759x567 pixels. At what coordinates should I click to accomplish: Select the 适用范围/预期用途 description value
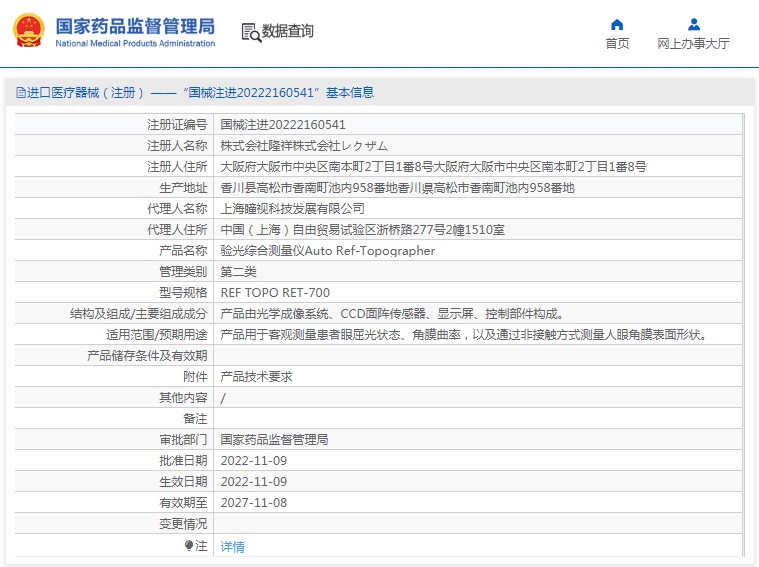[x=465, y=335]
